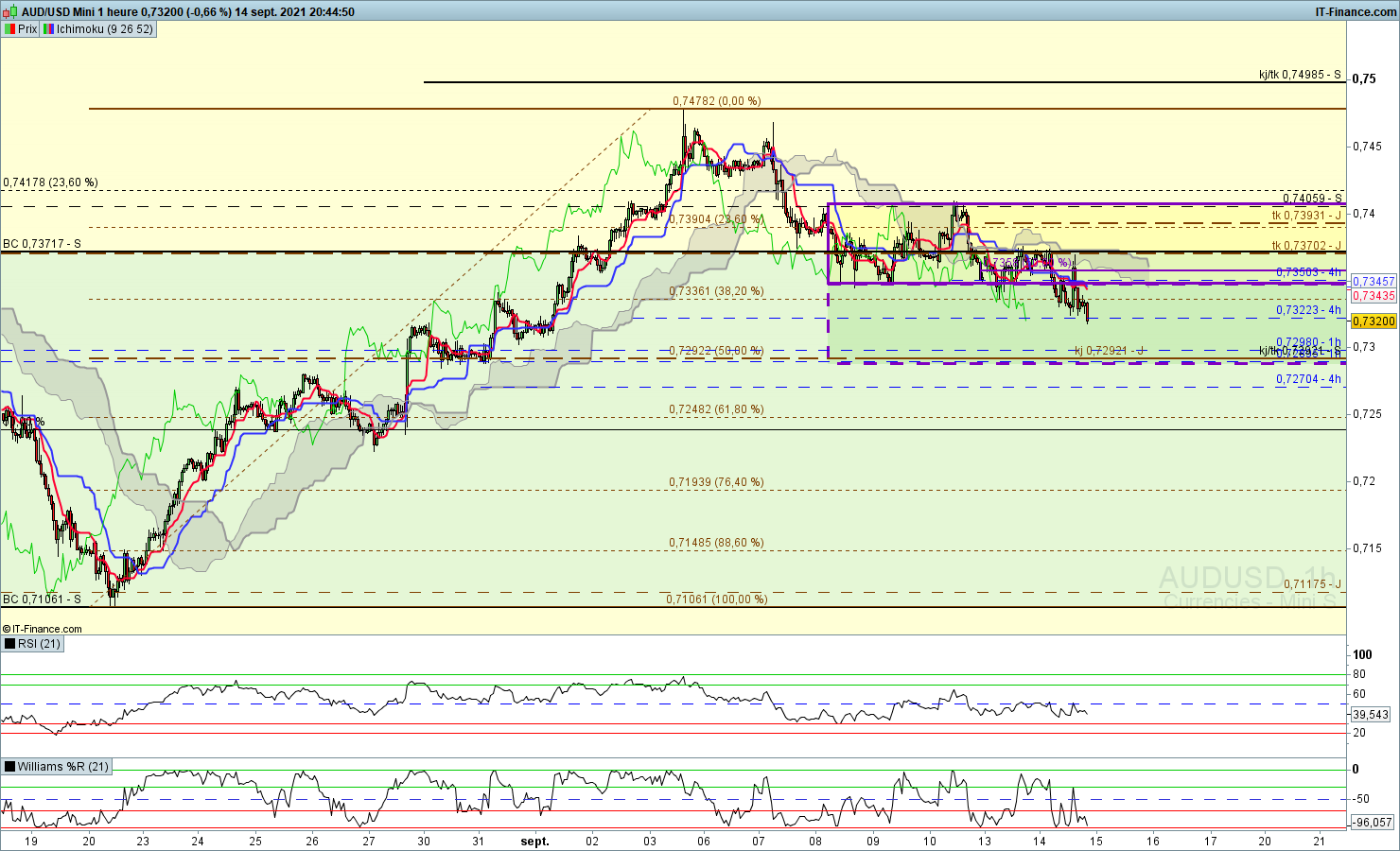The height and width of the screenshot is (851, 1400).
Task: Click the kj/tk 0,74985 - S label
Action: [x=1300, y=74]
